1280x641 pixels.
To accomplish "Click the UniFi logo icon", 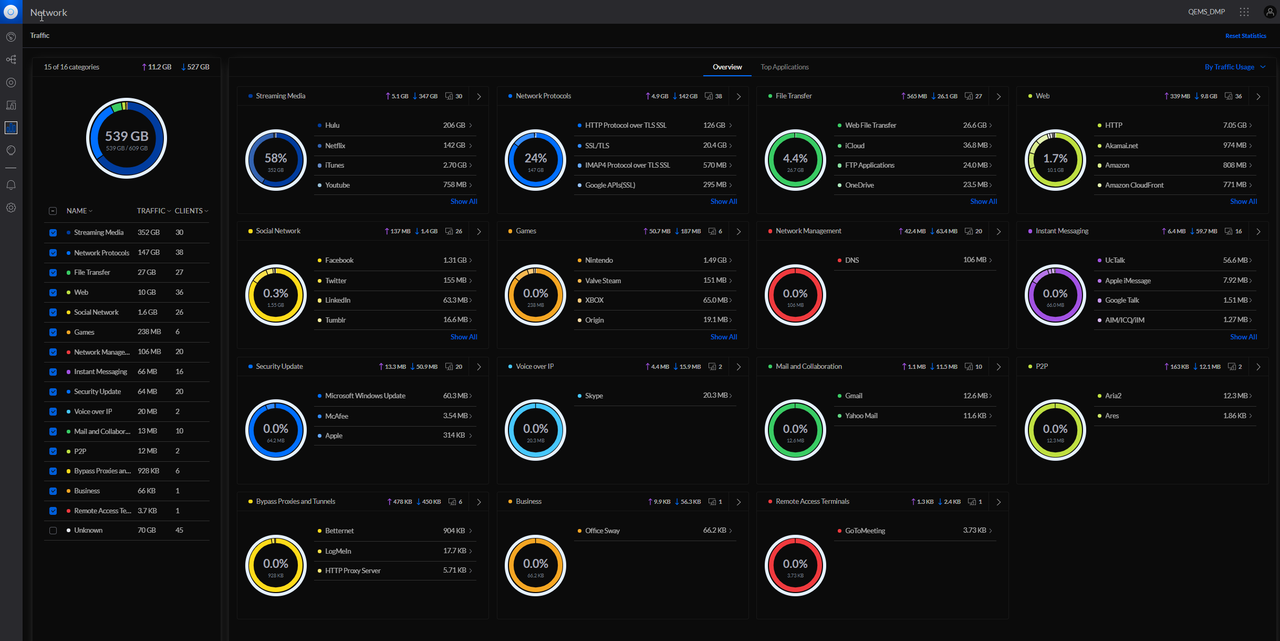I will point(11,12).
